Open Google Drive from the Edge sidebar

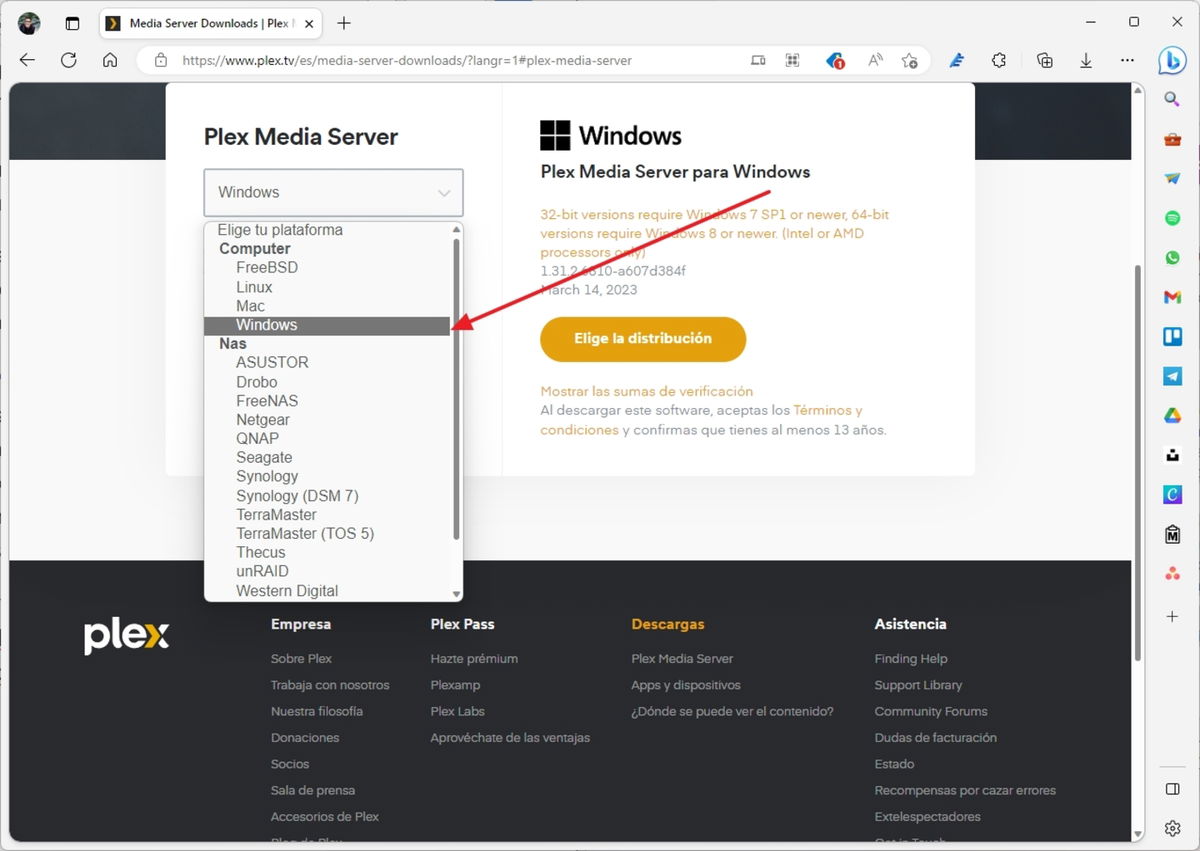pyautogui.click(x=1171, y=415)
